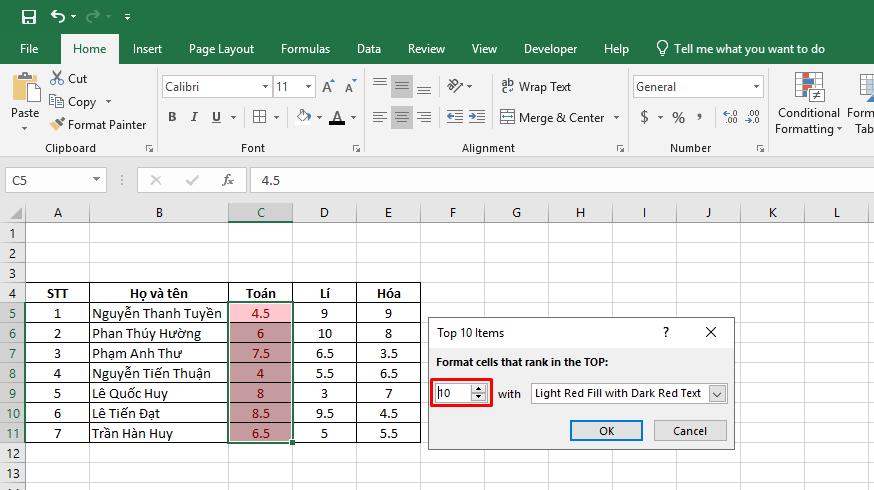This screenshot has height=490, width=874.
Task: Click the formula bar showing 4.5
Action: click(x=562, y=181)
